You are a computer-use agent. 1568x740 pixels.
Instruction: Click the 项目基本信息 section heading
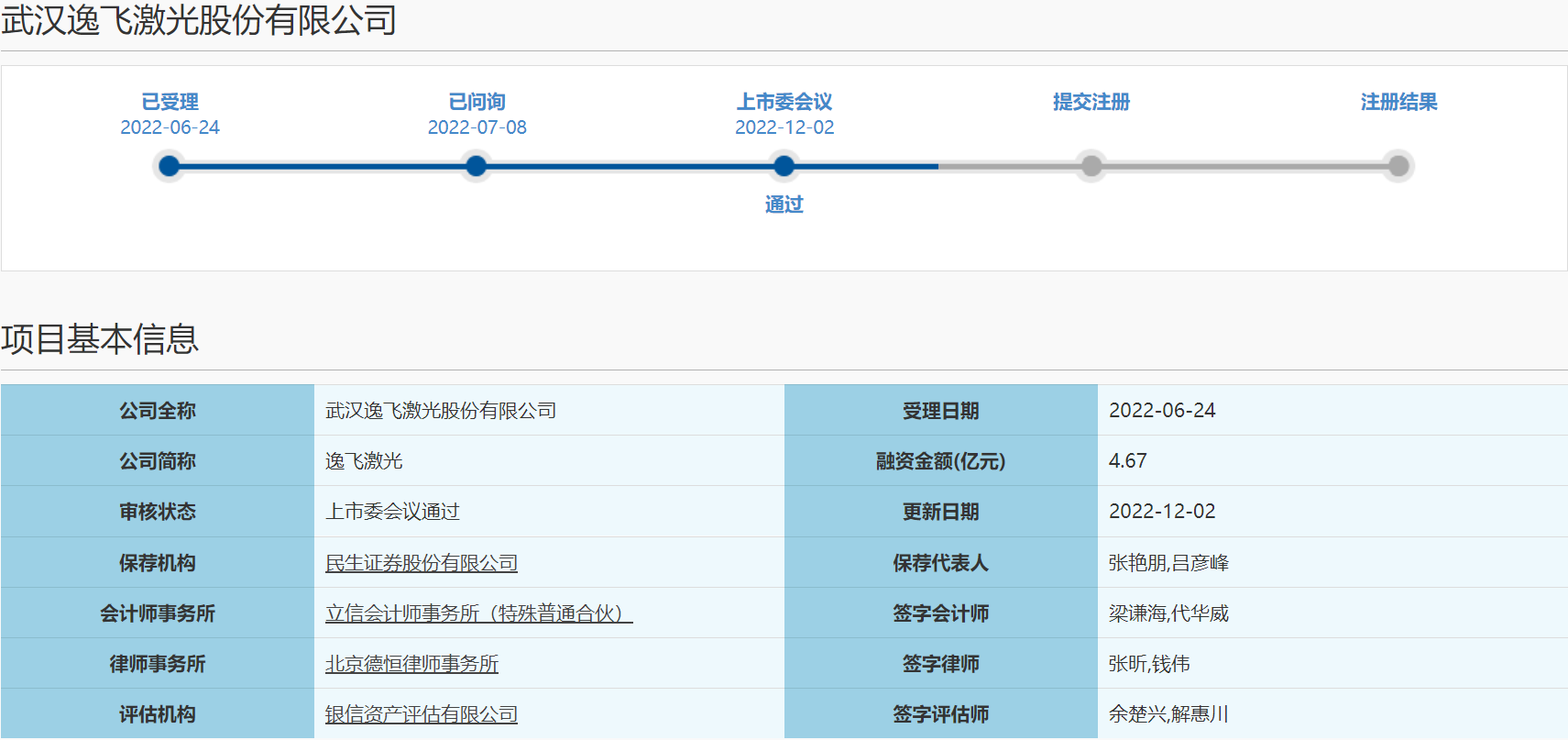point(100,339)
